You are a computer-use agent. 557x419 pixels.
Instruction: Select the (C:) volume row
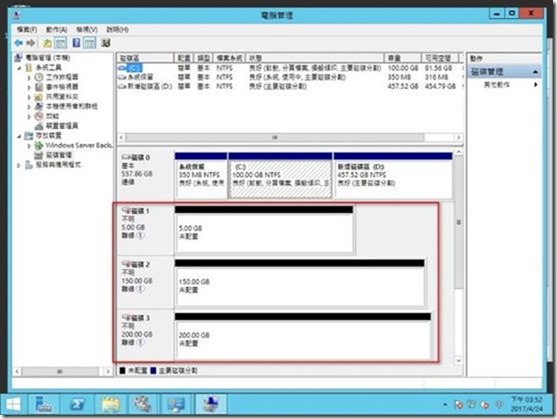tap(290, 67)
